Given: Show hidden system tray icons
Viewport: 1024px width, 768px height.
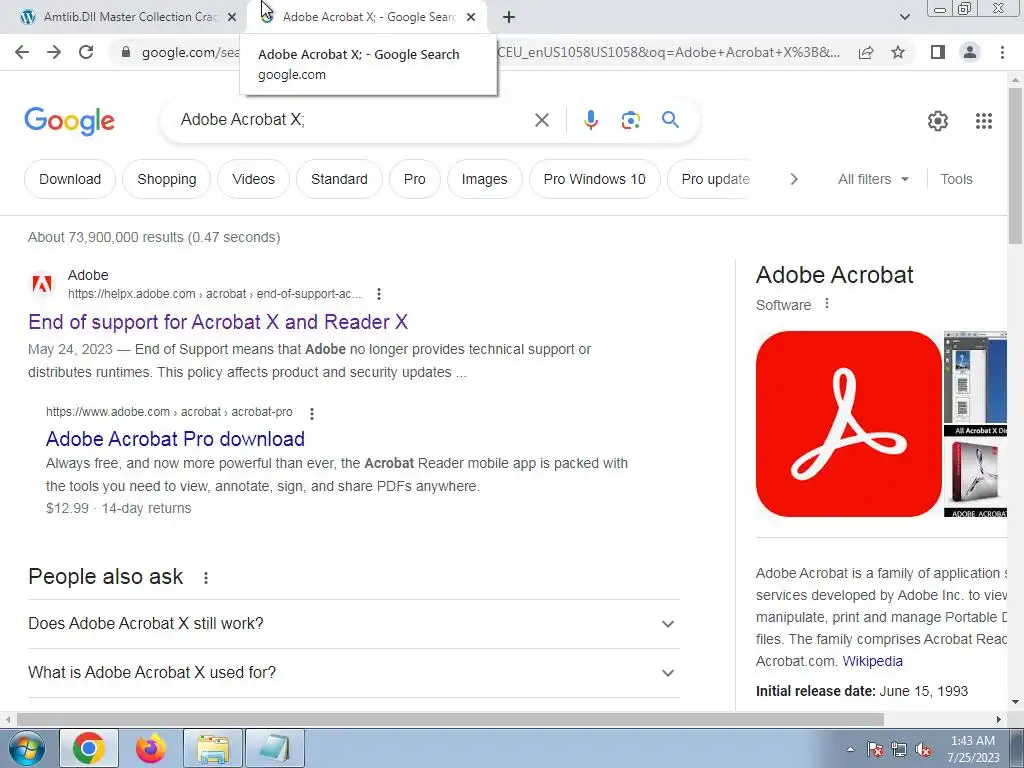Looking at the screenshot, I should 850,750.
